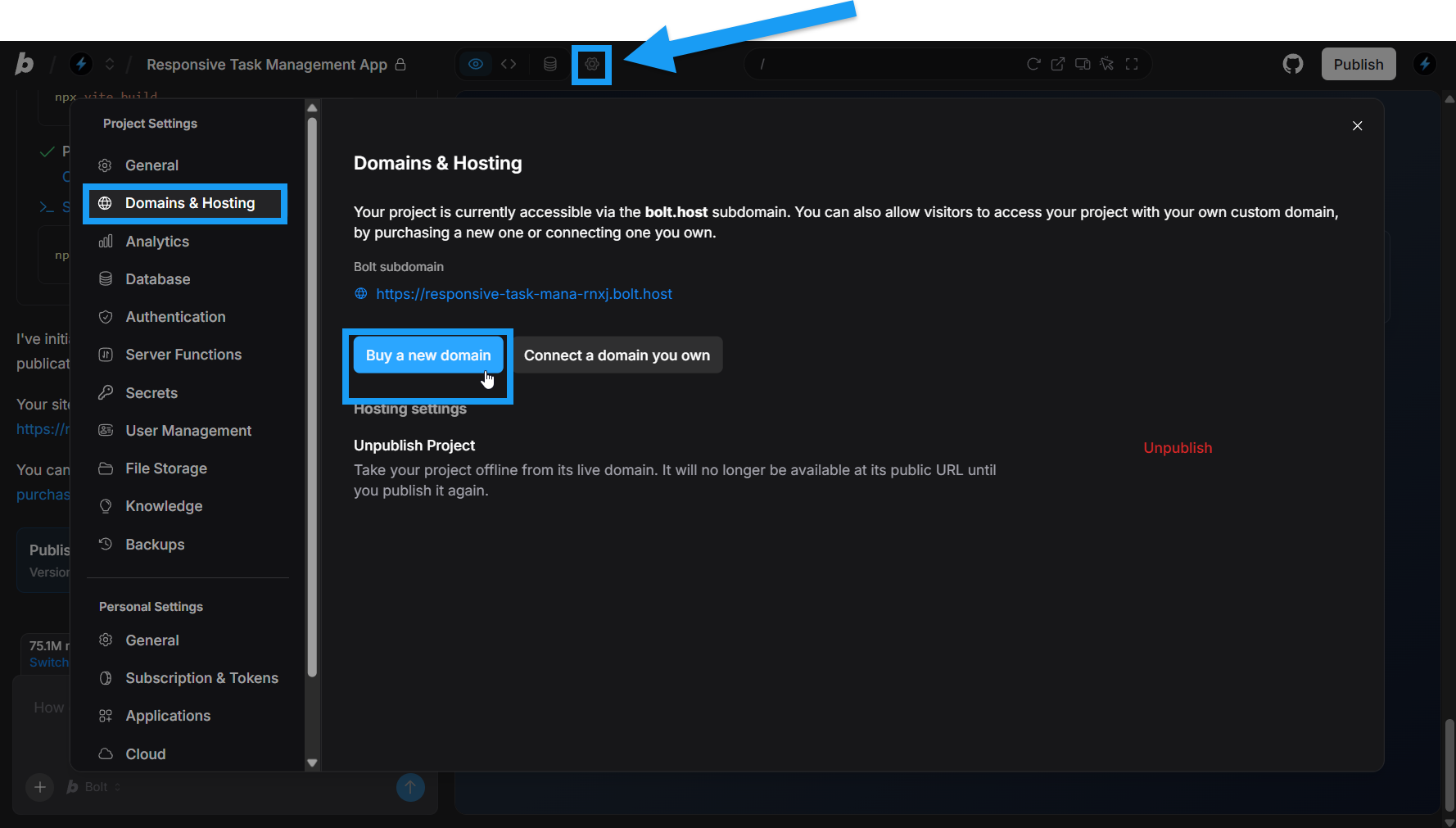Viewport: 1456px width, 828px height.
Task: Open General under Project Settings
Action: coord(187,165)
